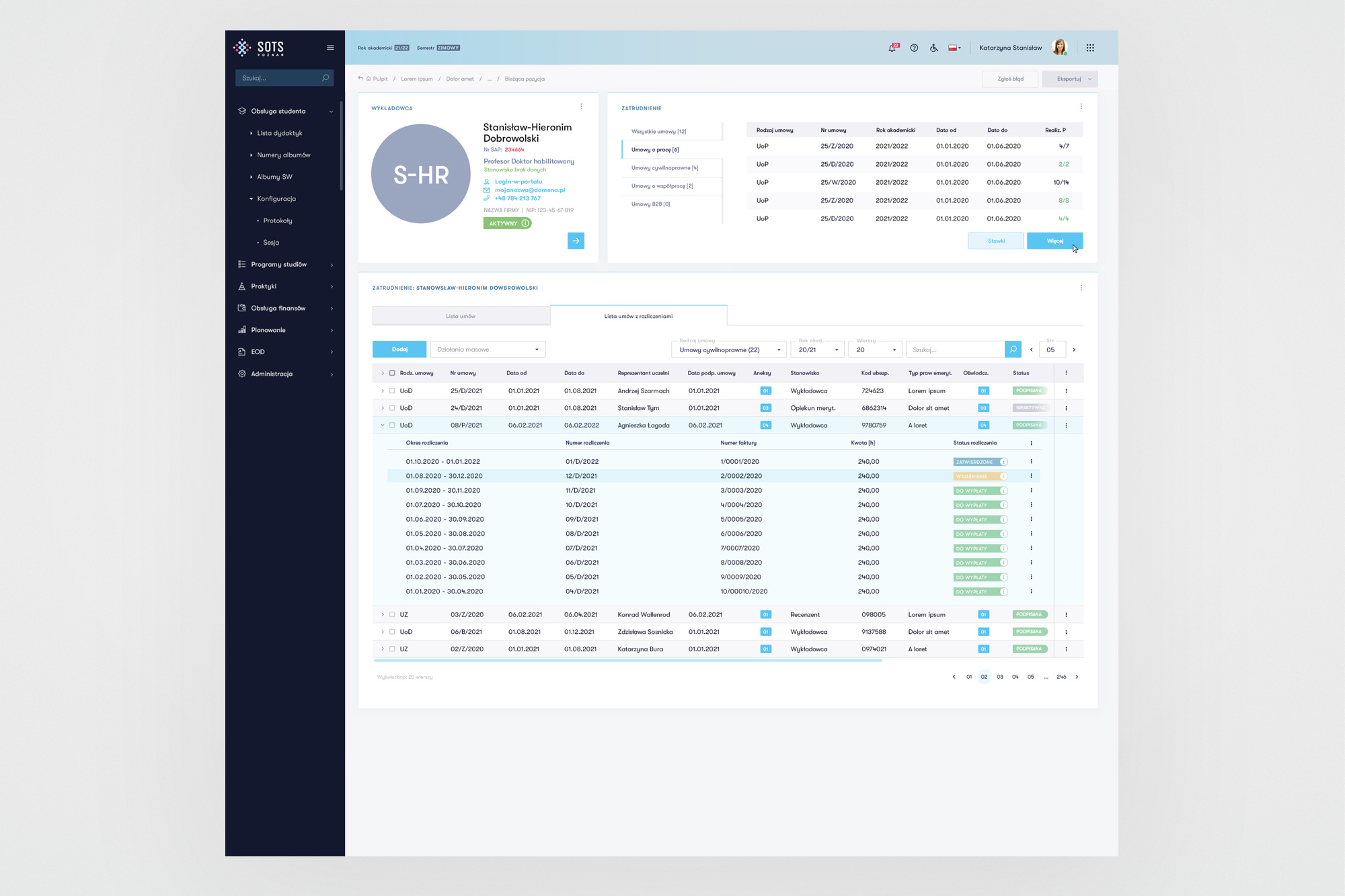Open the Rodzaj umowy dropdown
Image resolution: width=1345 pixels, height=896 pixels.
click(729, 350)
